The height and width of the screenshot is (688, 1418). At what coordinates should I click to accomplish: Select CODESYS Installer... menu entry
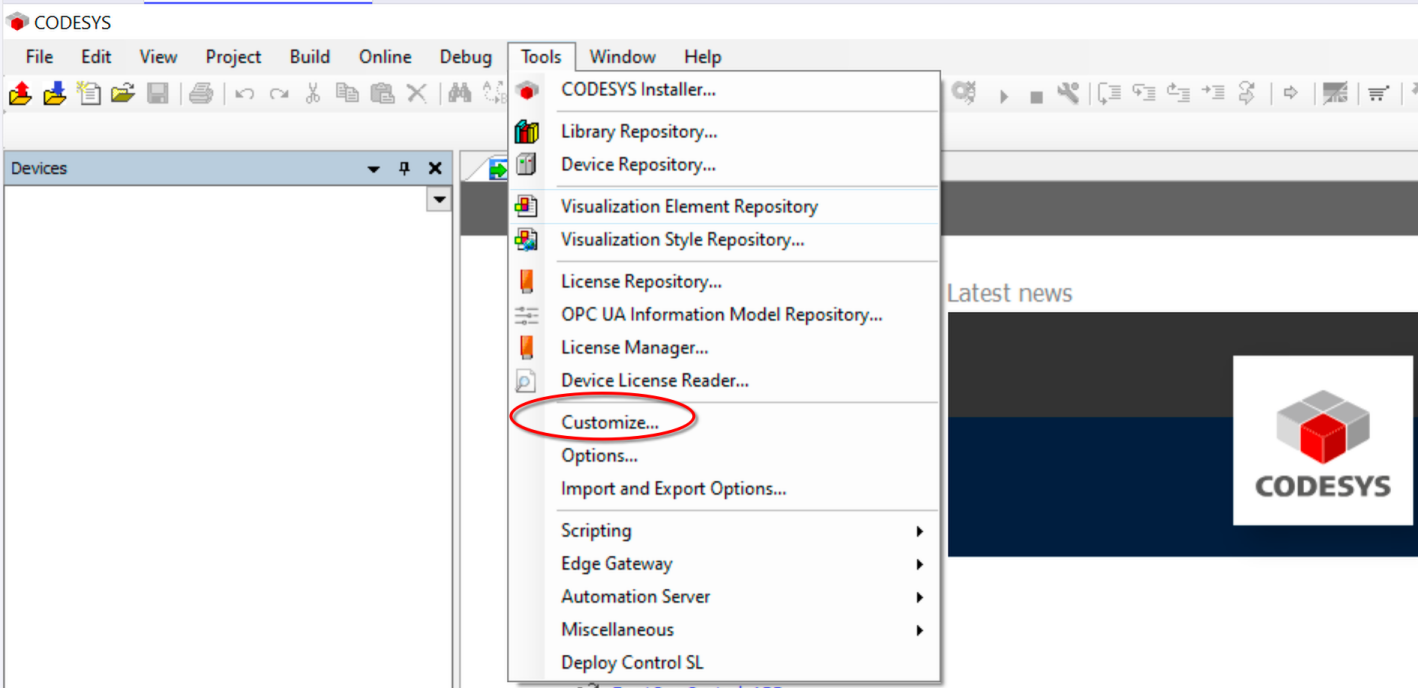[725, 90]
